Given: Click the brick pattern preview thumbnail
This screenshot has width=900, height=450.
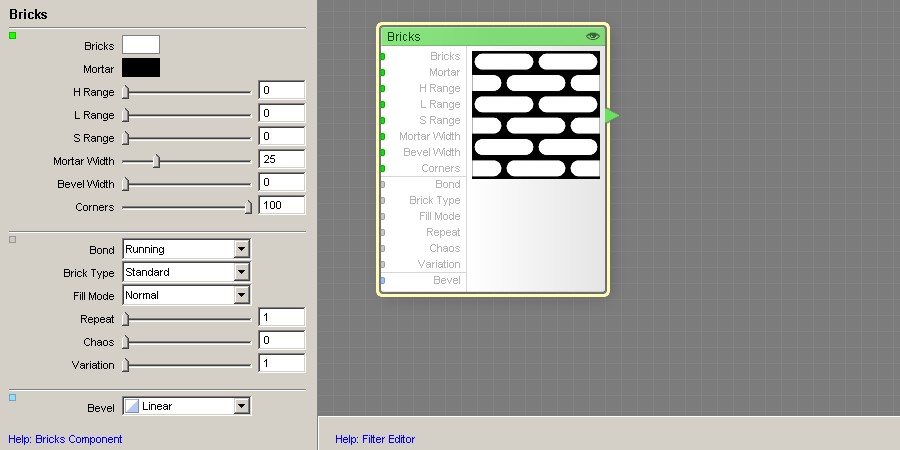Looking at the screenshot, I should coord(536,115).
